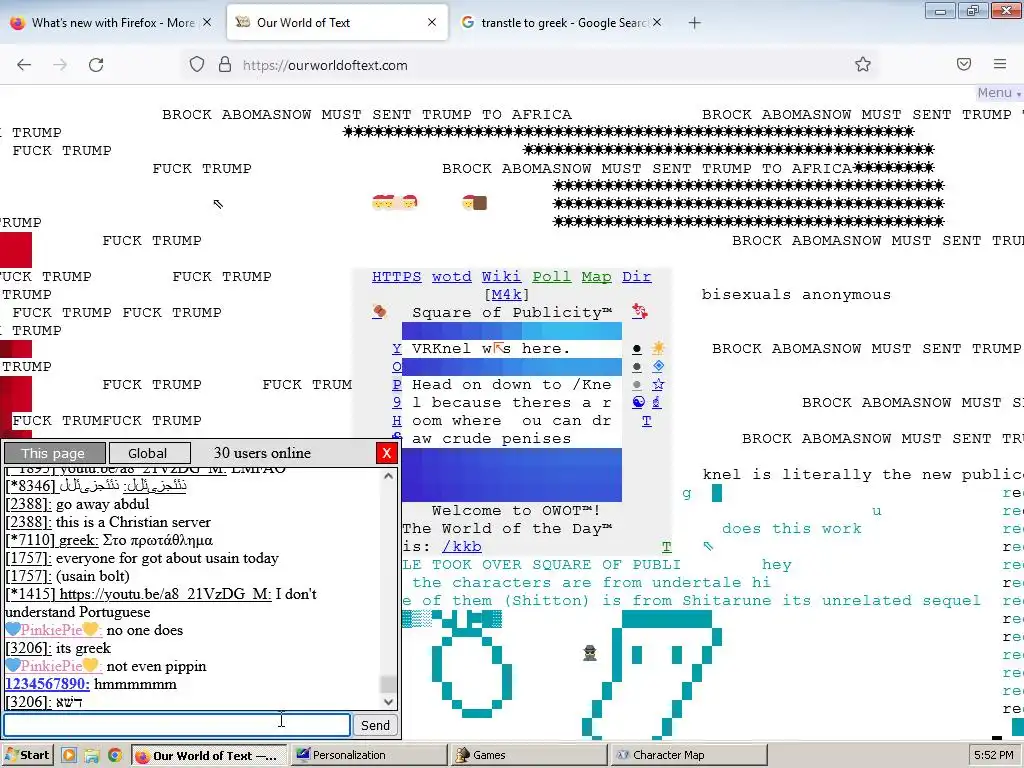The width and height of the screenshot is (1024, 768).
Task: Open the Map link
Action: pyautogui.click(x=596, y=276)
